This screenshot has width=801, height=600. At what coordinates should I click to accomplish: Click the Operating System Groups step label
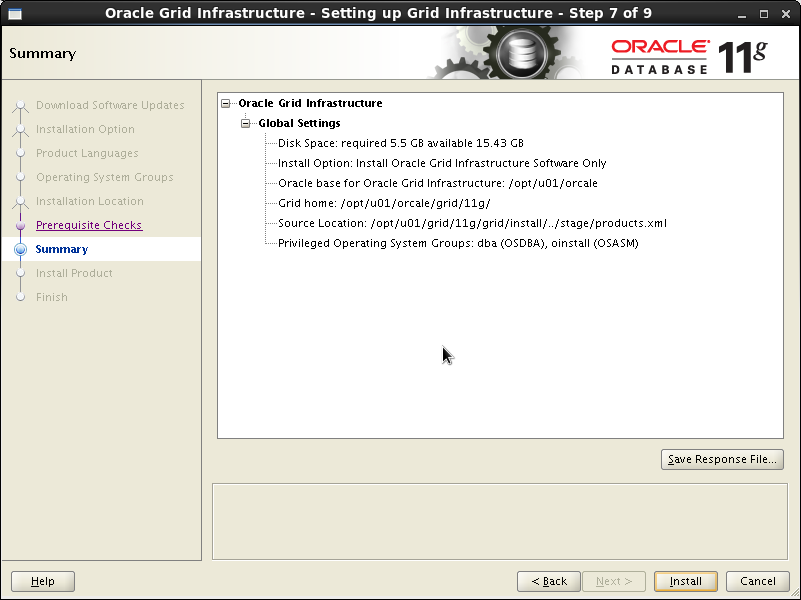point(105,177)
